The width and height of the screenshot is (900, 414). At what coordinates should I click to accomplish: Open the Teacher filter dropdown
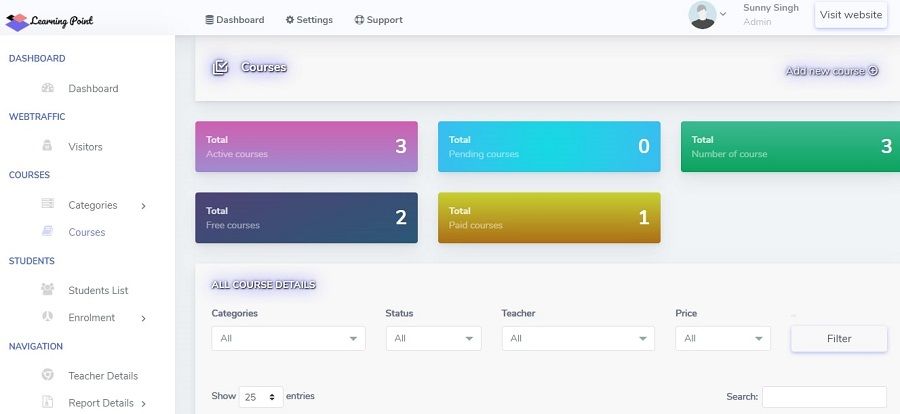[579, 338]
